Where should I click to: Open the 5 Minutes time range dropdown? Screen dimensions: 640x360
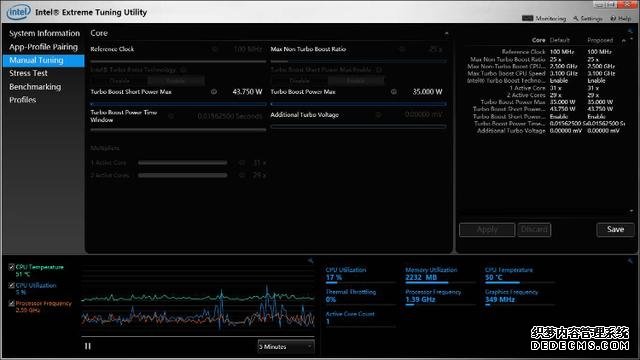click(286, 347)
